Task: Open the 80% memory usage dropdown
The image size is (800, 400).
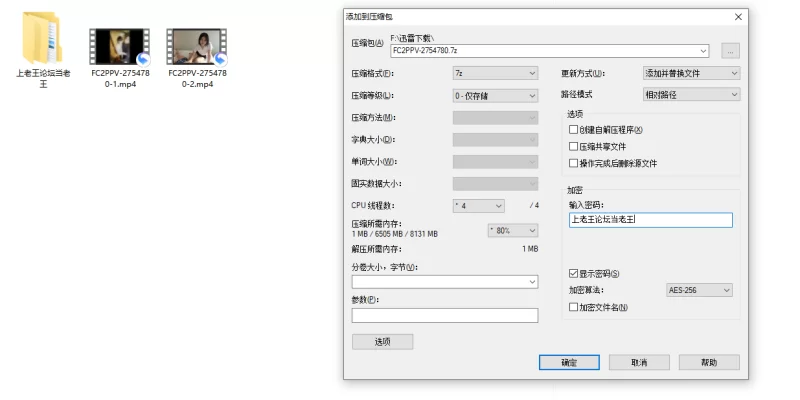Action: [511, 230]
